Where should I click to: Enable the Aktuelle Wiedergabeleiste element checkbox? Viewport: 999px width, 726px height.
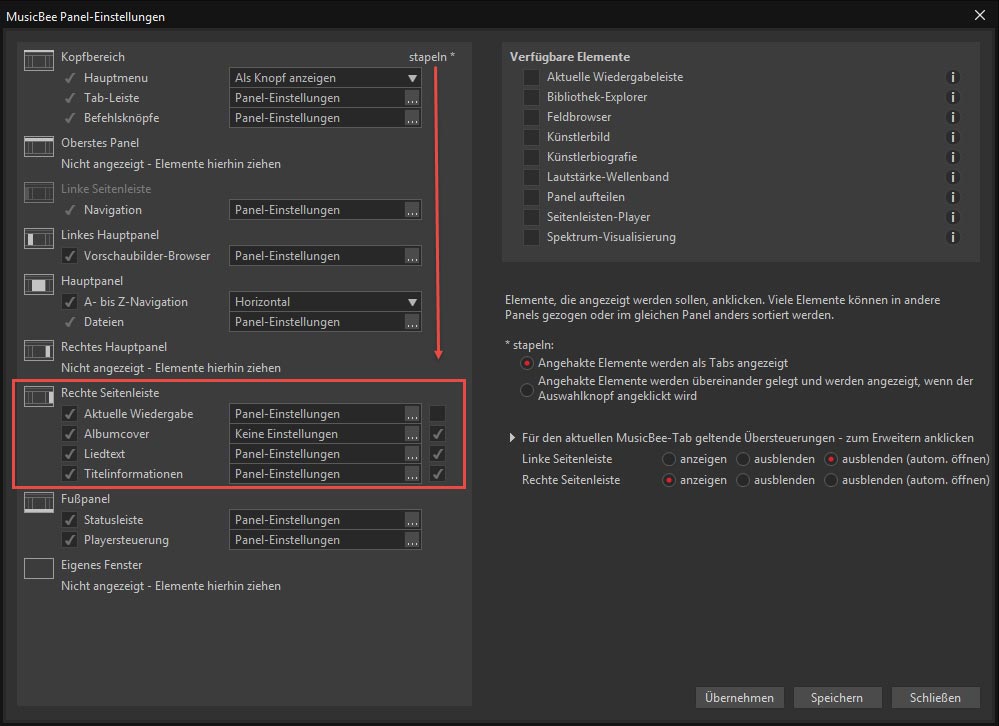(x=531, y=77)
